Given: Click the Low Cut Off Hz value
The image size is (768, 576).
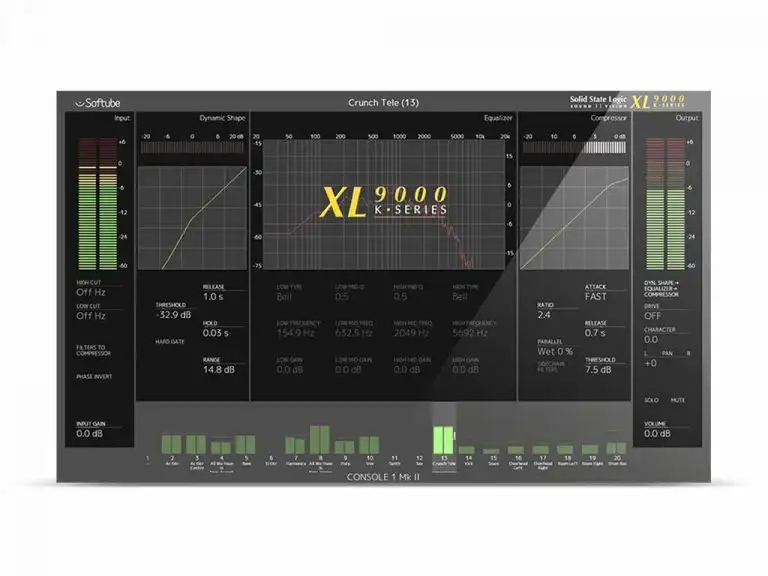Looking at the screenshot, I should click(x=91, y=316).
